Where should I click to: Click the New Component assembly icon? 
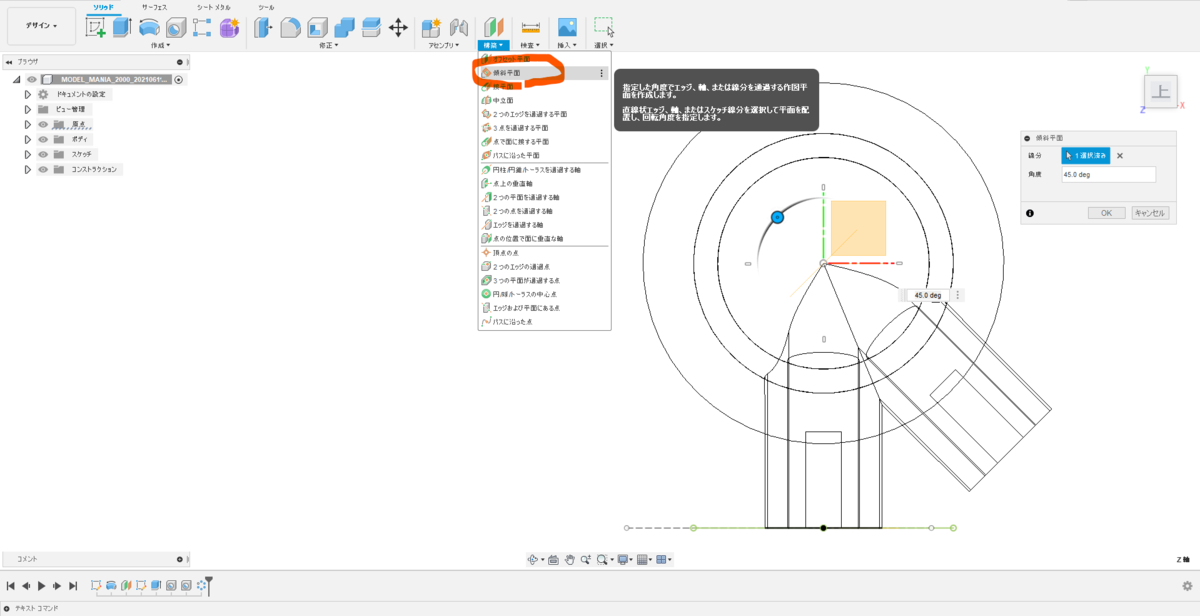pyautogui.click(x=432, y=28)
